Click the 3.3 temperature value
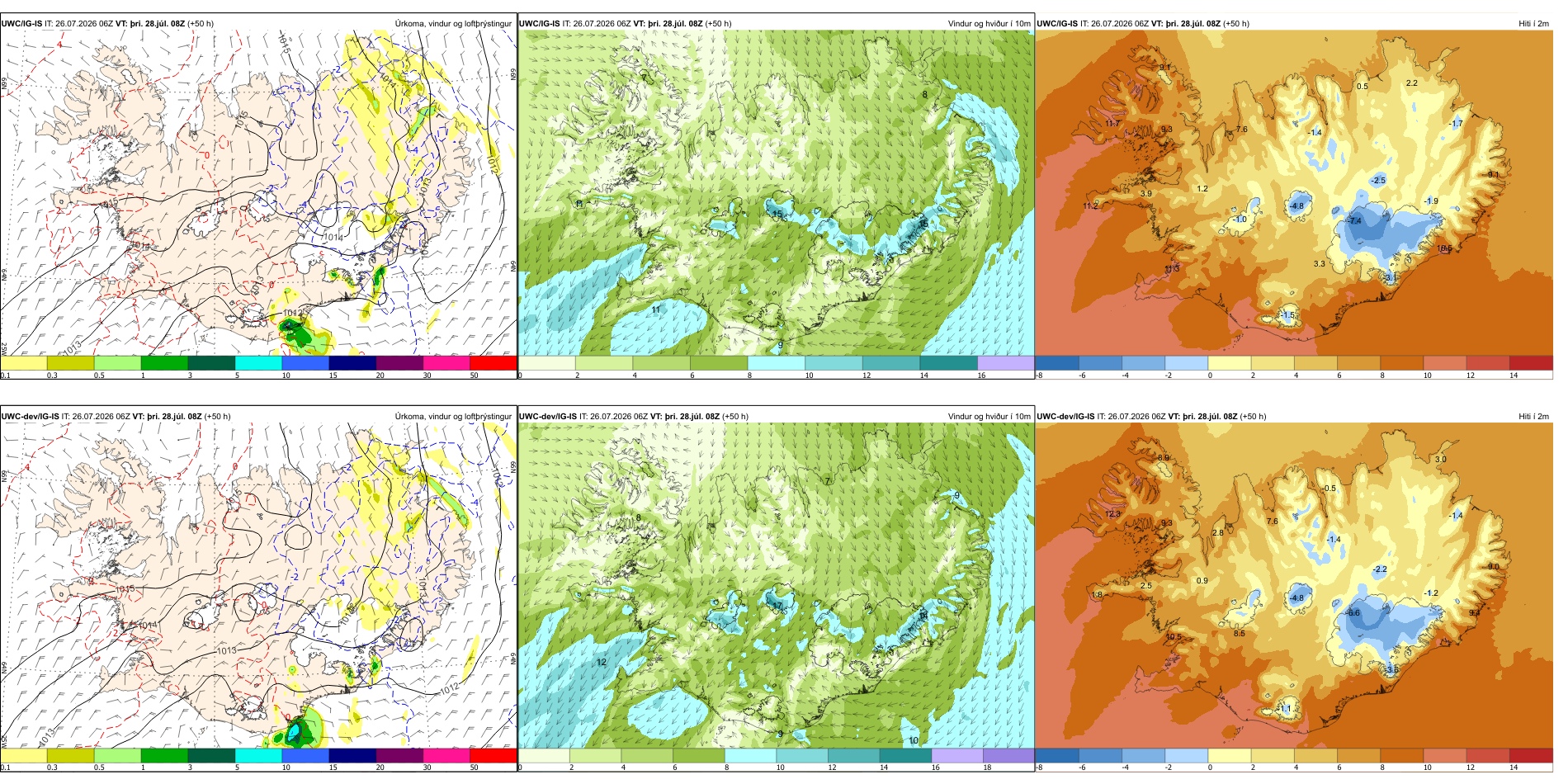1568x784 pixels. click(1320, 264)
